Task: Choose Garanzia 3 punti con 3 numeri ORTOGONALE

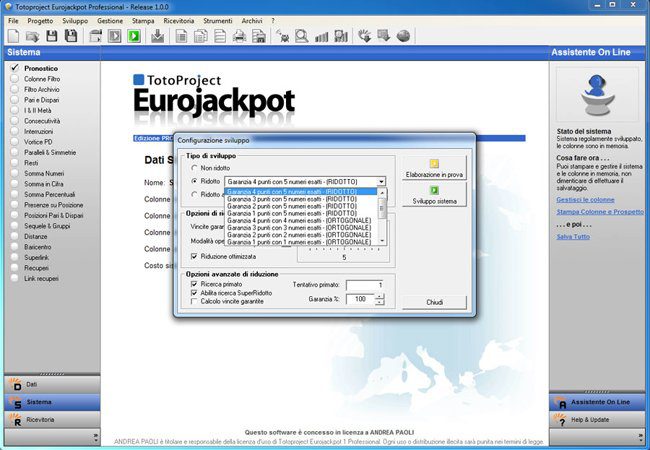Action: point(301,227)
